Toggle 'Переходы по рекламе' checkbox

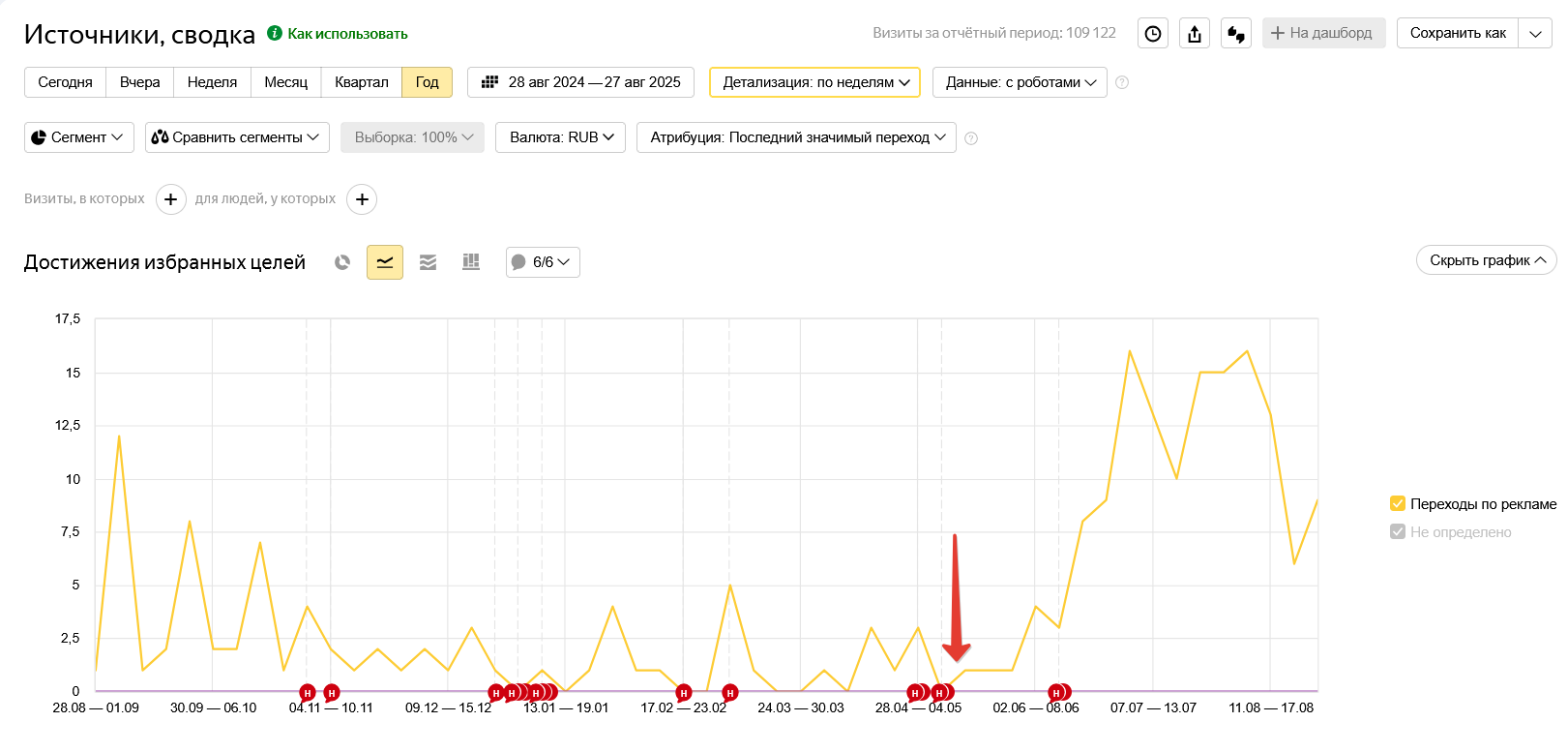point(1397,503)
